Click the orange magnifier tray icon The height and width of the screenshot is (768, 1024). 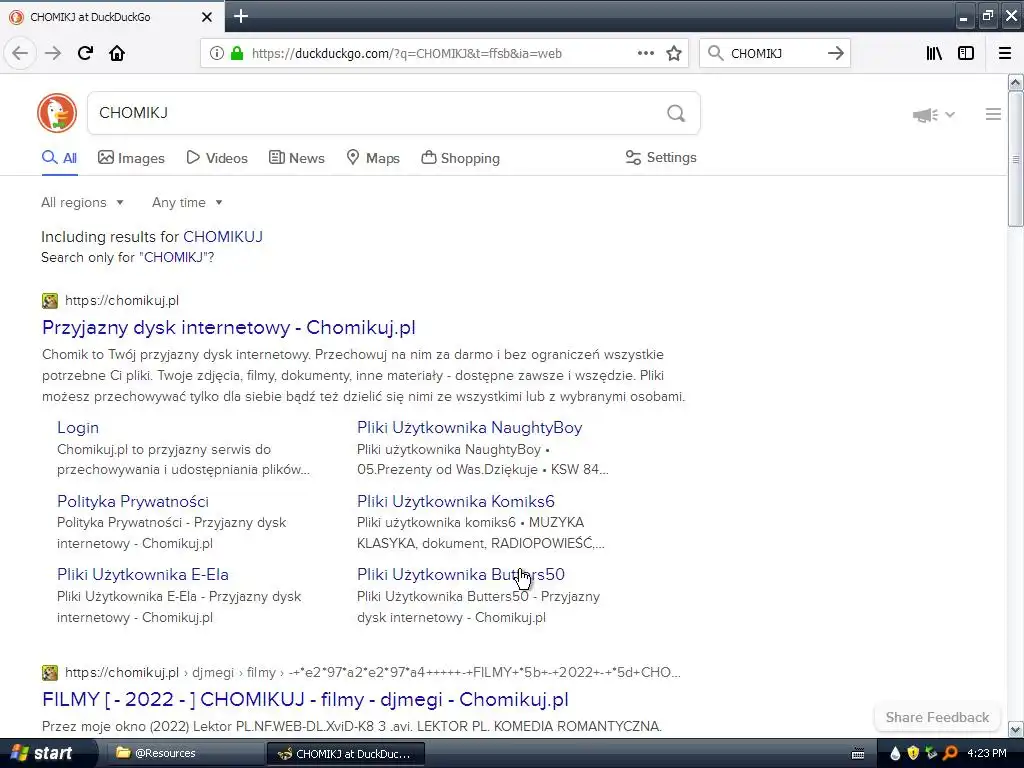pos(951,754)
